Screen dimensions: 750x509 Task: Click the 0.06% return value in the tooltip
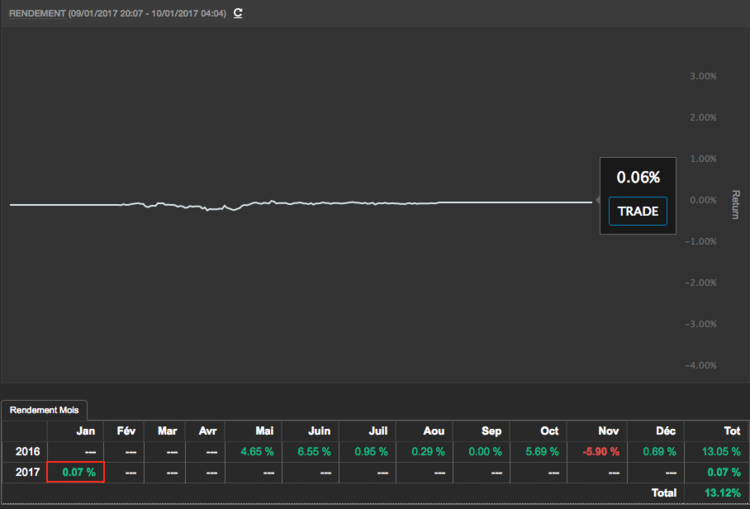point(638,177)
